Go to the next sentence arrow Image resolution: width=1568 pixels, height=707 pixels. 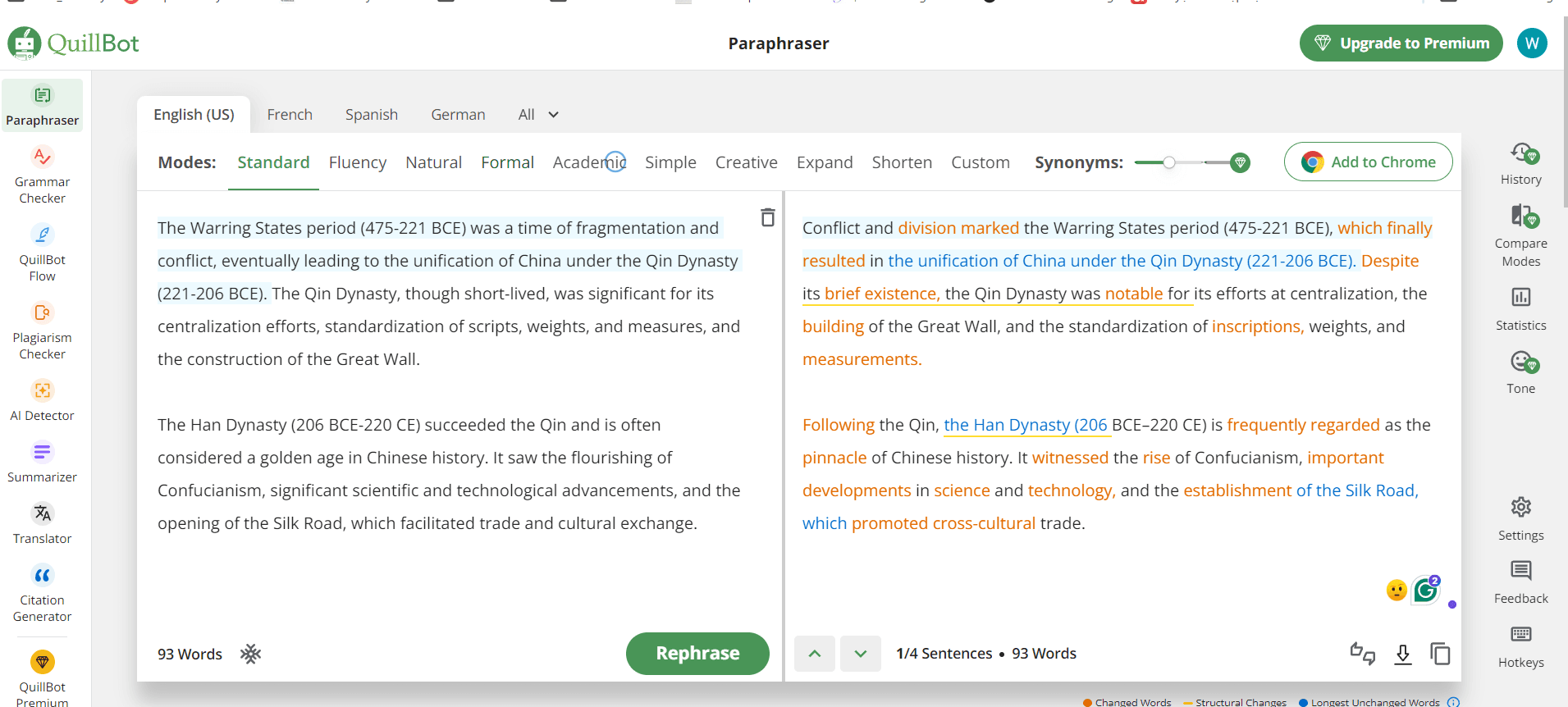[x=860, y=654]
